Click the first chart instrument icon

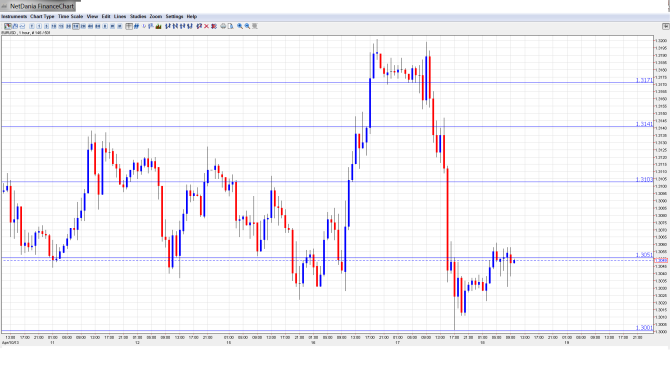tap(8, 26)
